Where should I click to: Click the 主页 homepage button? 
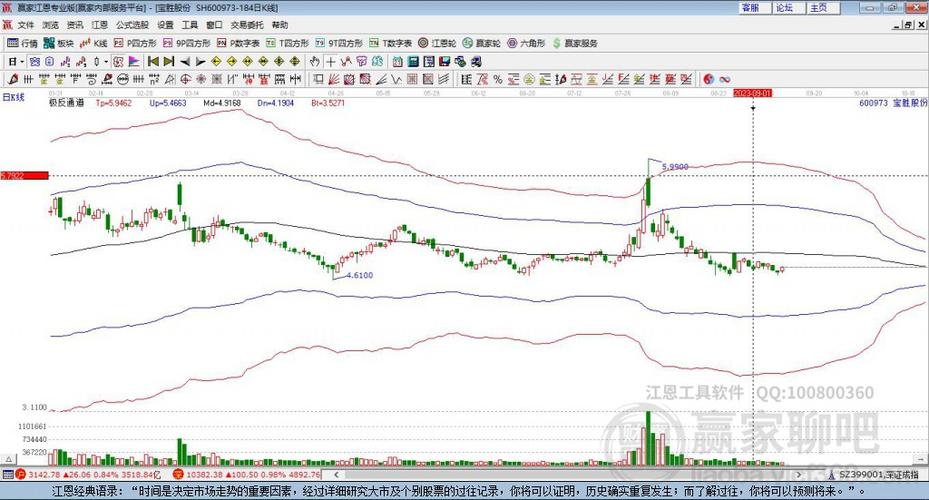[824, 8]
